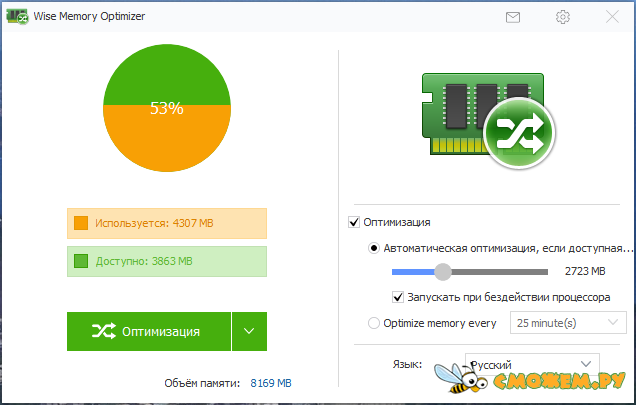Select the Автоматическая оптимизация radio button
Screen dimensions: 636x405
[374, 248]
